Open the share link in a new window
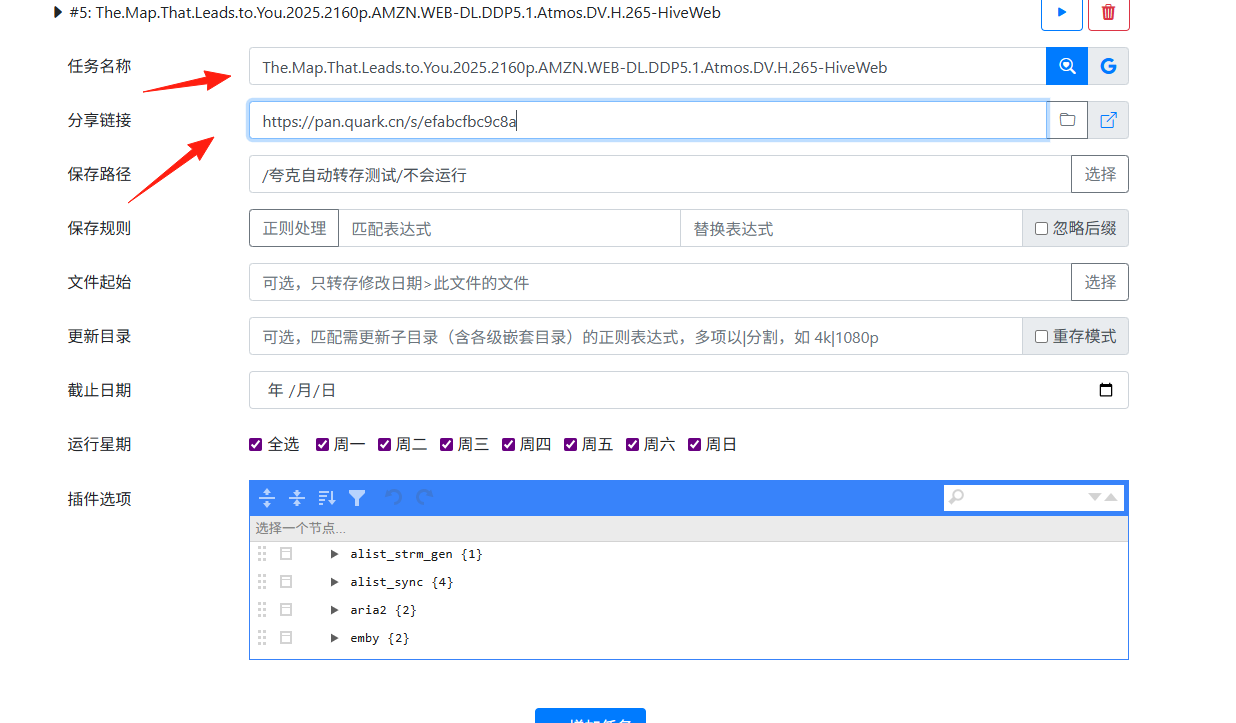1236x723 pixels. pos(1108,120)
